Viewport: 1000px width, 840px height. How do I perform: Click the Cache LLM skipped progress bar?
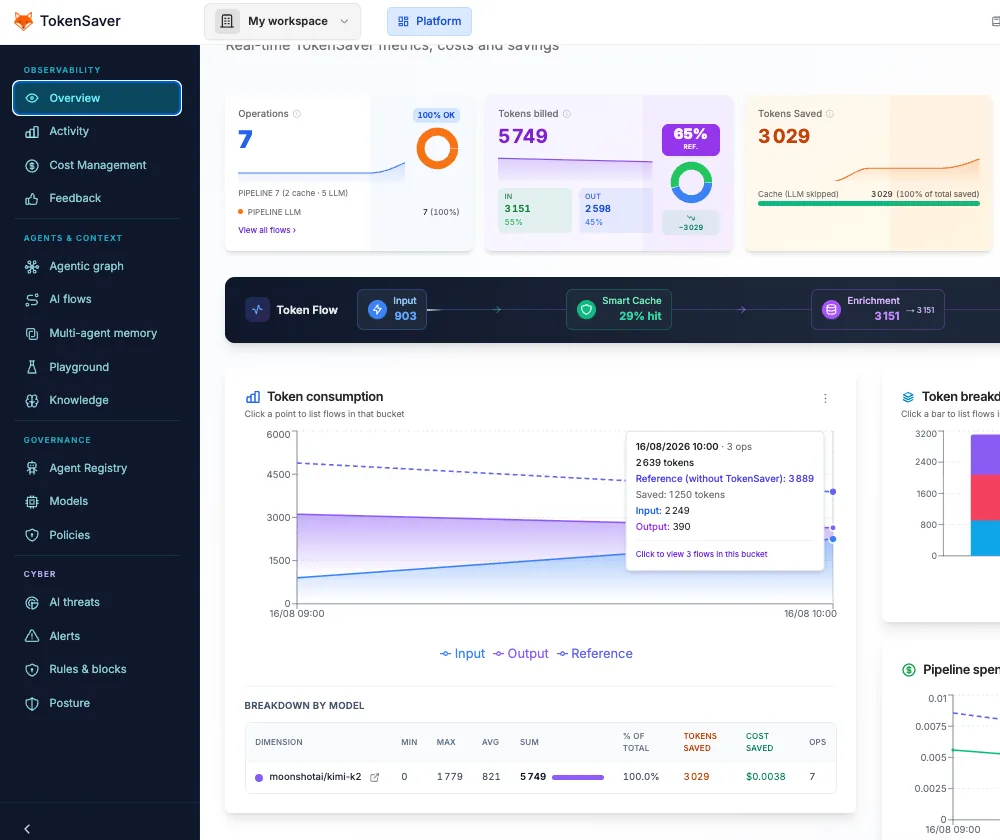pos(869,203)
